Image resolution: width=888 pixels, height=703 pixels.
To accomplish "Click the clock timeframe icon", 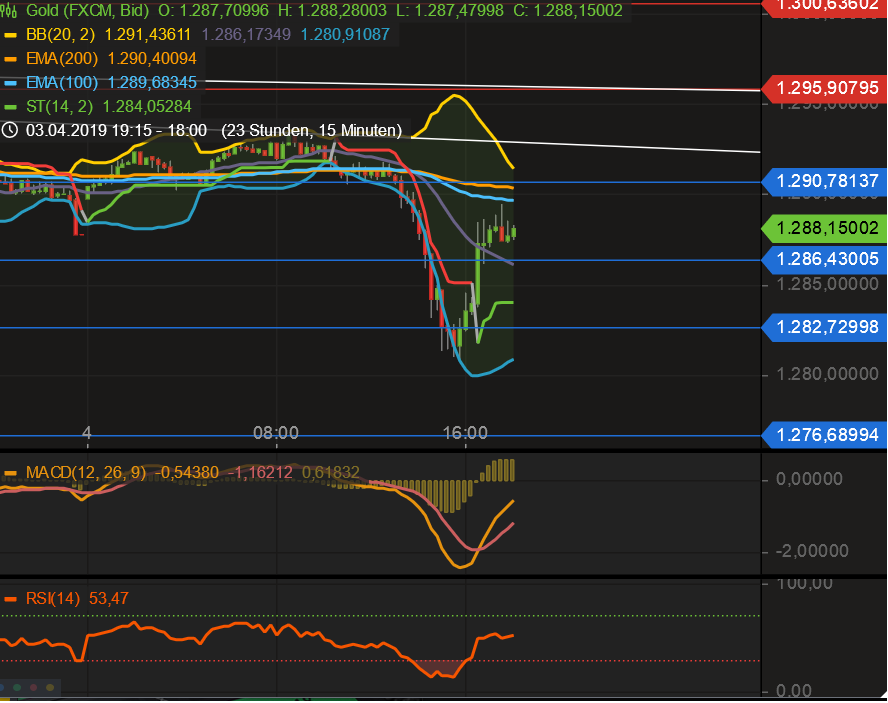I will [10, 130].
